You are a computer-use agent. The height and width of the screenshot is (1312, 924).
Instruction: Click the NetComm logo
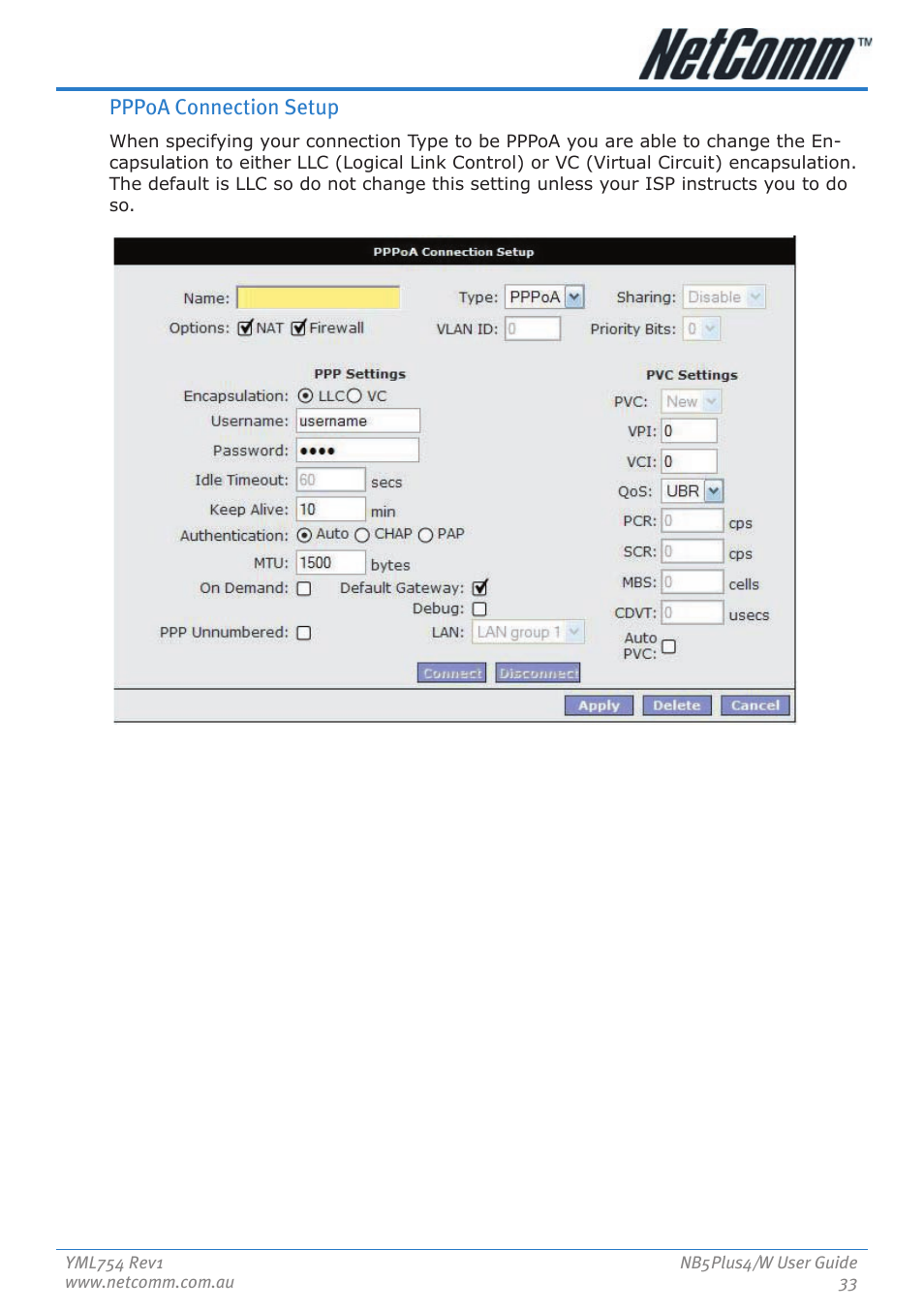(x=755, y=54)
